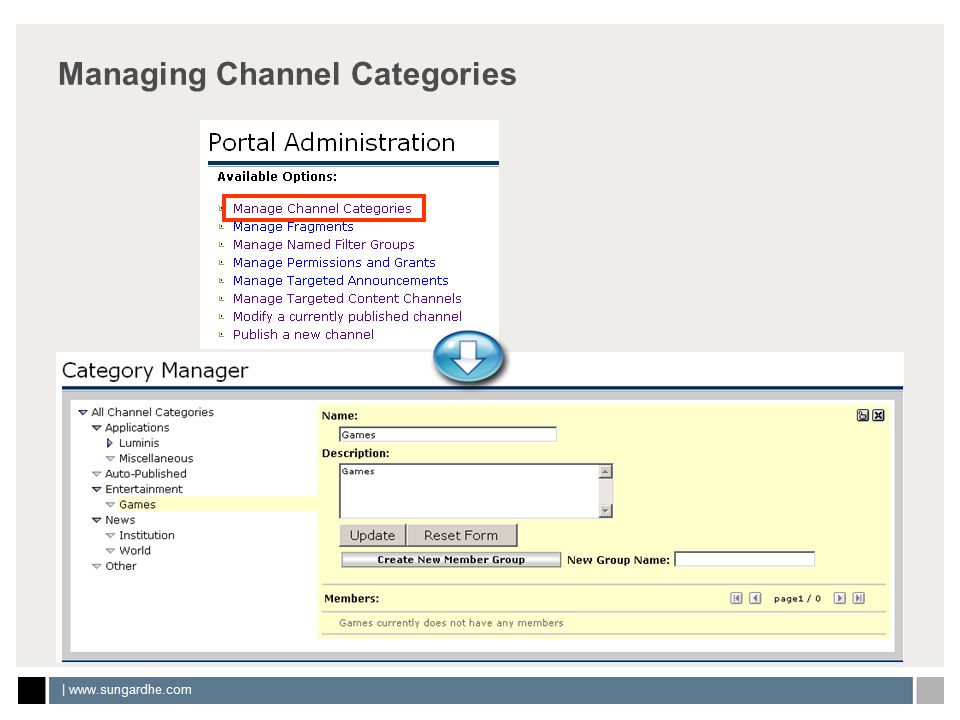960x720 pixels.
Task: Go to last page of members
Action: point(858,598)
